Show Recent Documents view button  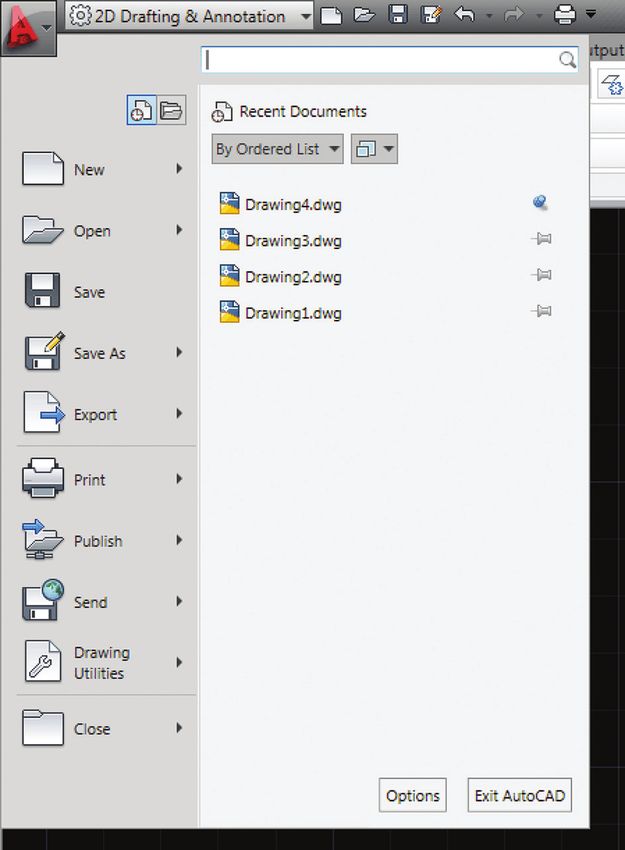coord(141,110)
